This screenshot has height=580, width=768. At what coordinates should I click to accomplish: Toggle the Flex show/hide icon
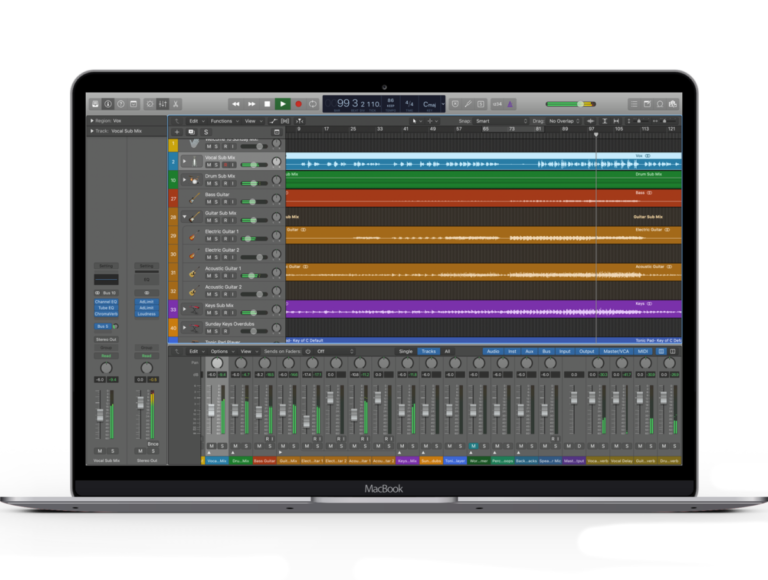point(286,121)
